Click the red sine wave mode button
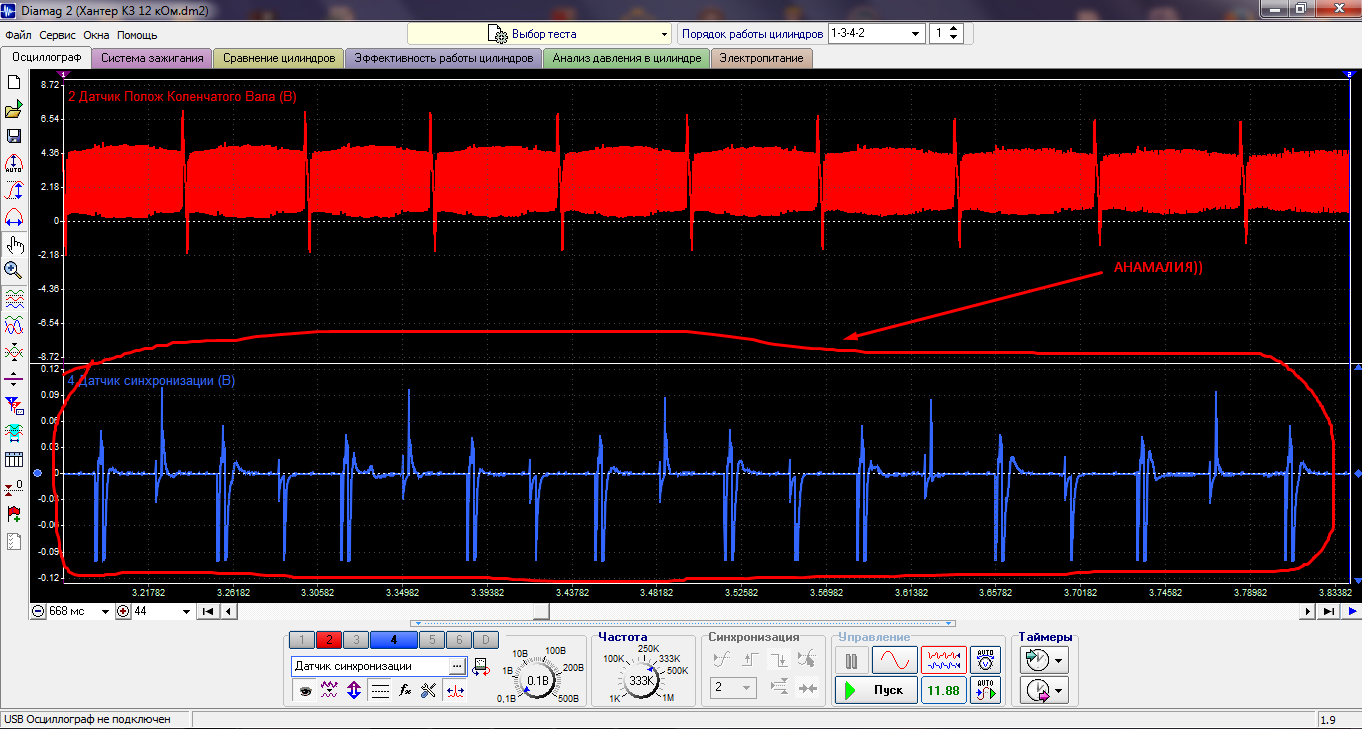 (894, 661)
